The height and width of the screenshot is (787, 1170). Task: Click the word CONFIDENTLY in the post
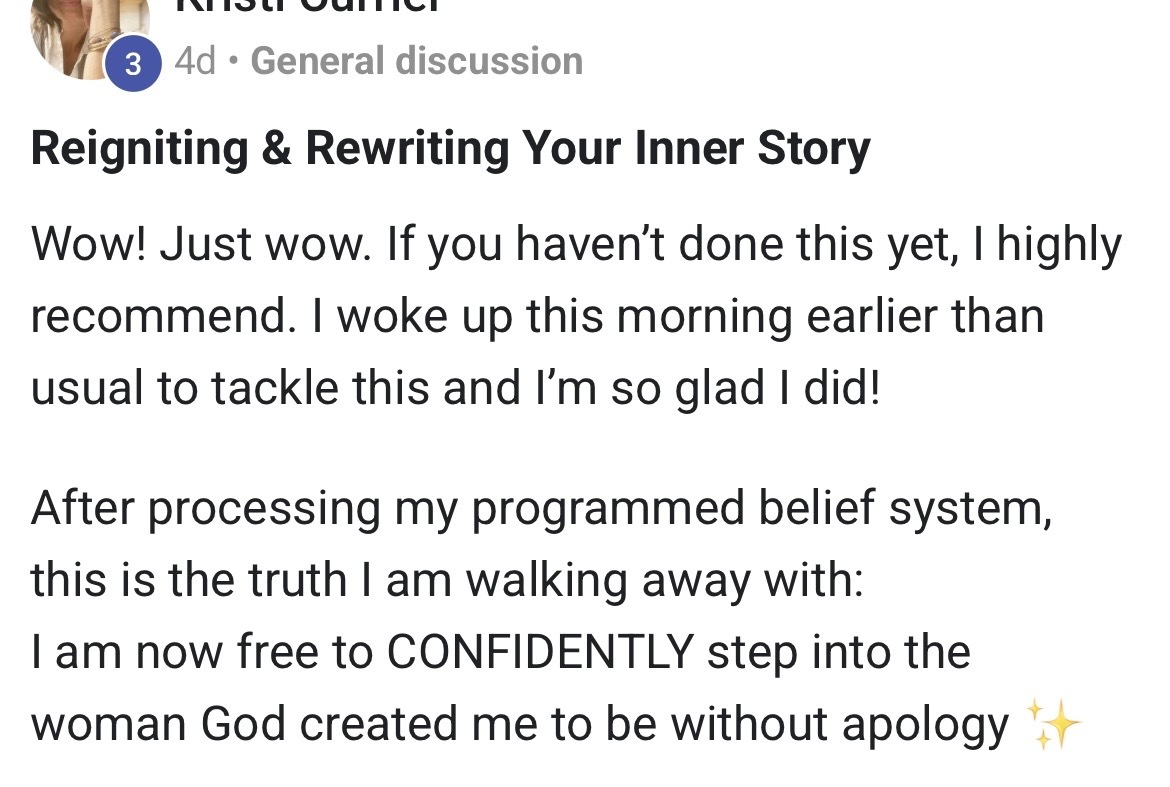(x=540, y=651)
